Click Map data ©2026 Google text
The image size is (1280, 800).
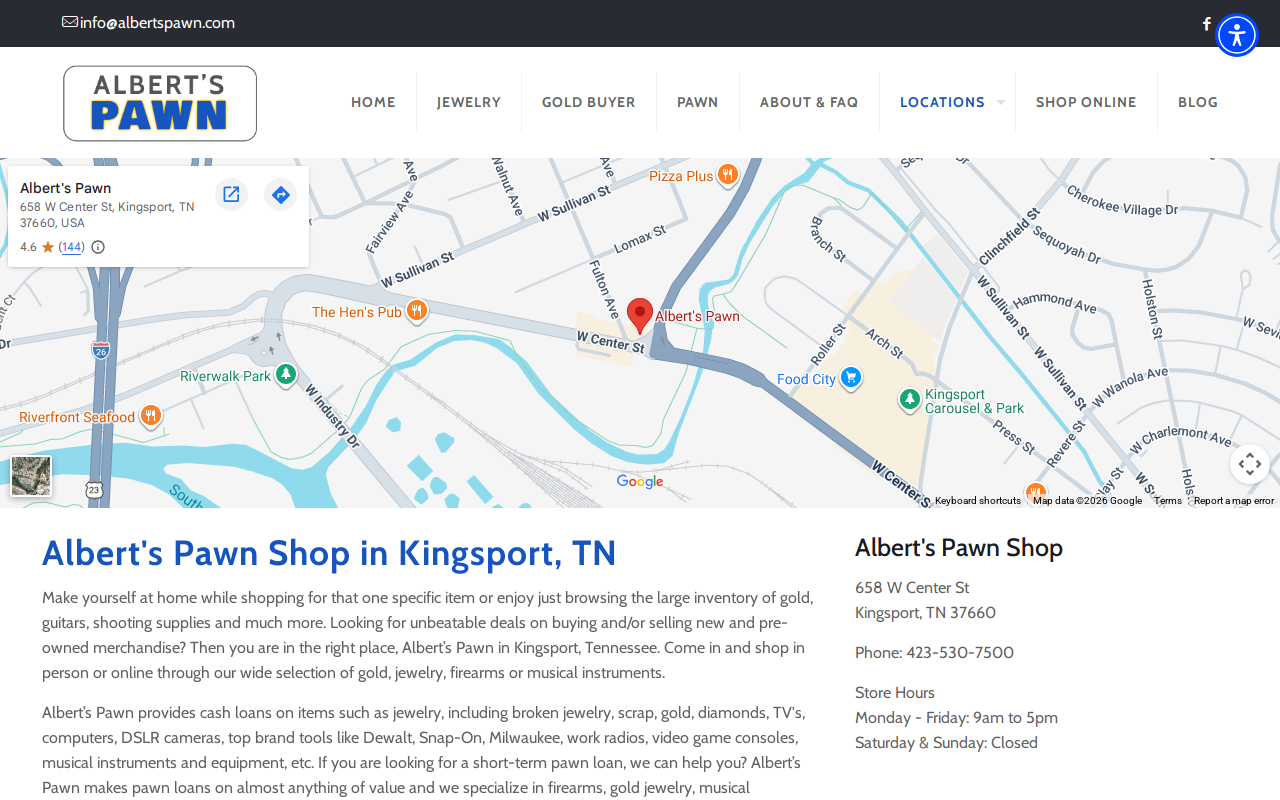click(1087, 501)
